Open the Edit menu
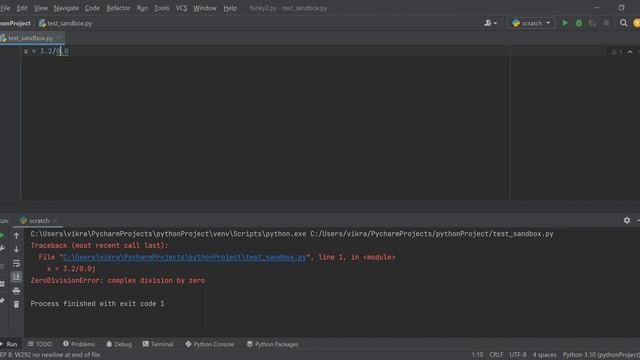640x360 pixels. click(x=22, y=8)
